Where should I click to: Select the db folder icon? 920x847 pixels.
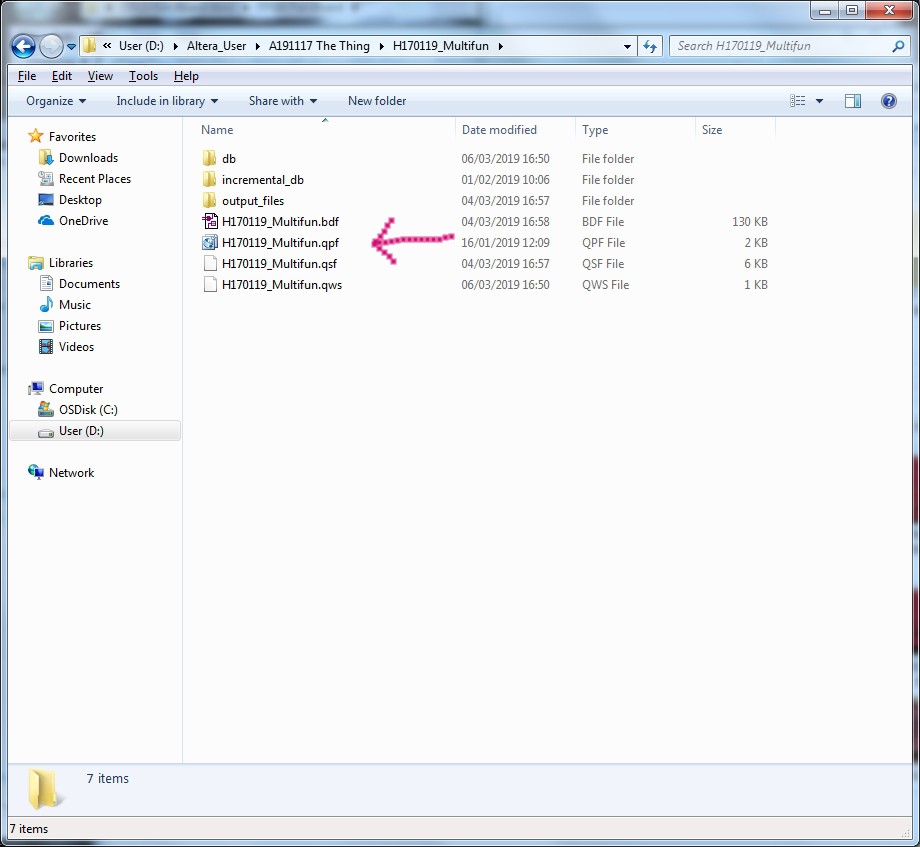(x=209, y=158)
